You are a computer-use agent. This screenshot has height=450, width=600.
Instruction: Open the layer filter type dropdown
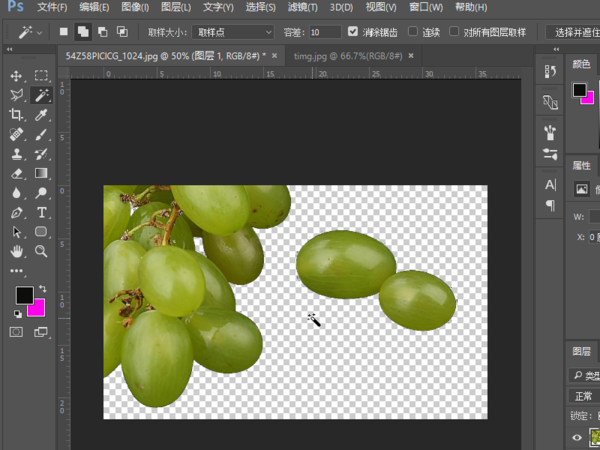[x=585, y=376]
